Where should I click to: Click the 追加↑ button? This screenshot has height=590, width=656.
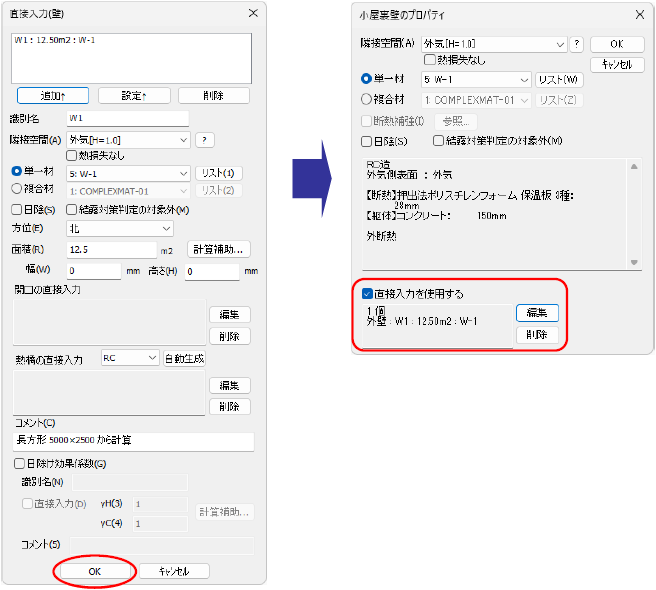[53, 95]
